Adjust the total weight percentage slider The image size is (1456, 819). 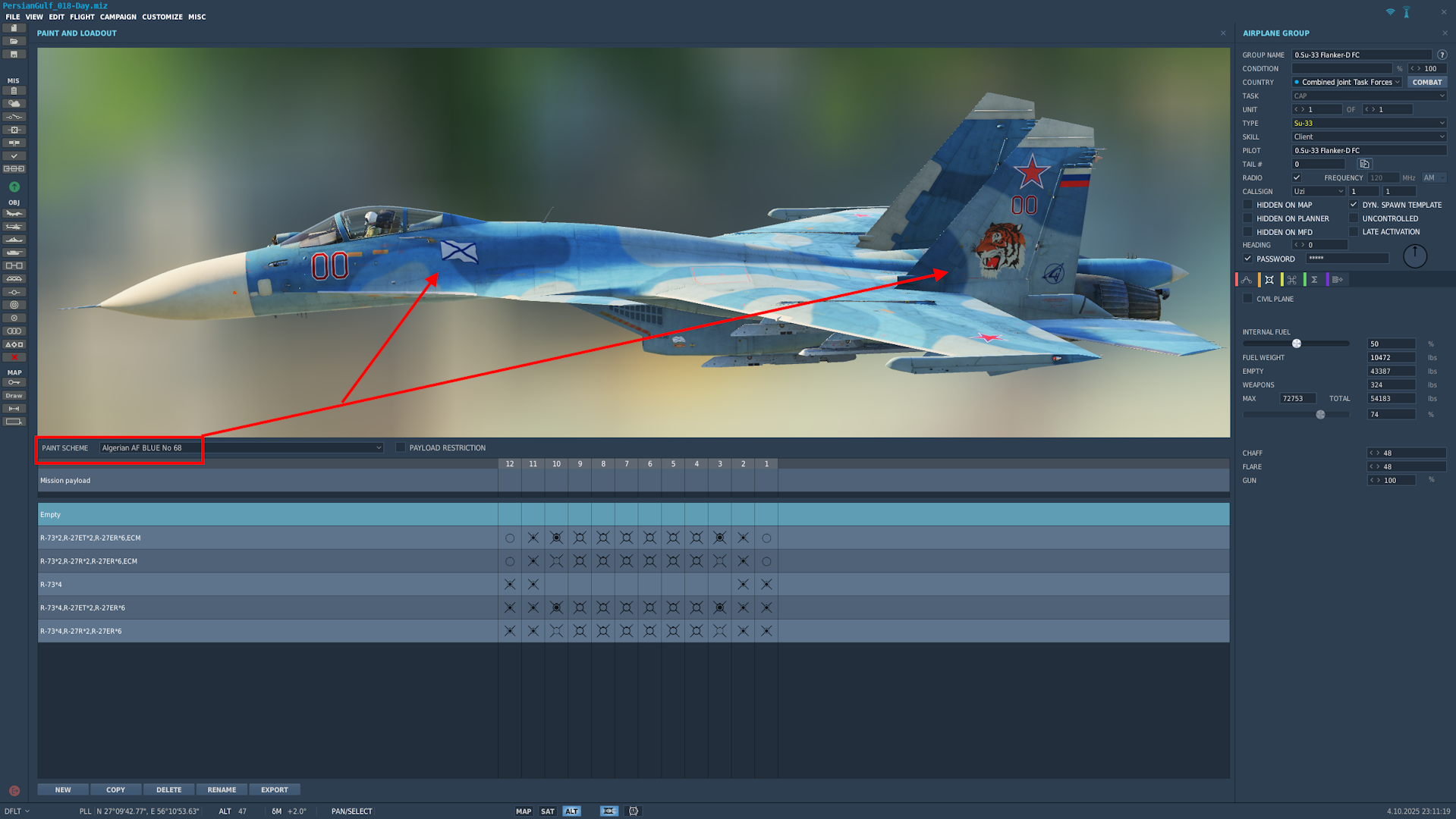click(x=1320, y=415)
